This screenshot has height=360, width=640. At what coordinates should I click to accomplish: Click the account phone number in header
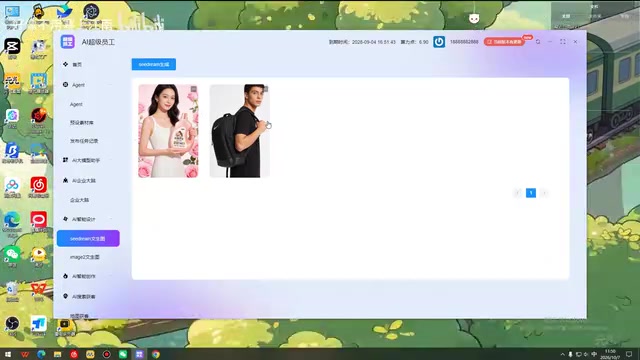coord(464,42)
